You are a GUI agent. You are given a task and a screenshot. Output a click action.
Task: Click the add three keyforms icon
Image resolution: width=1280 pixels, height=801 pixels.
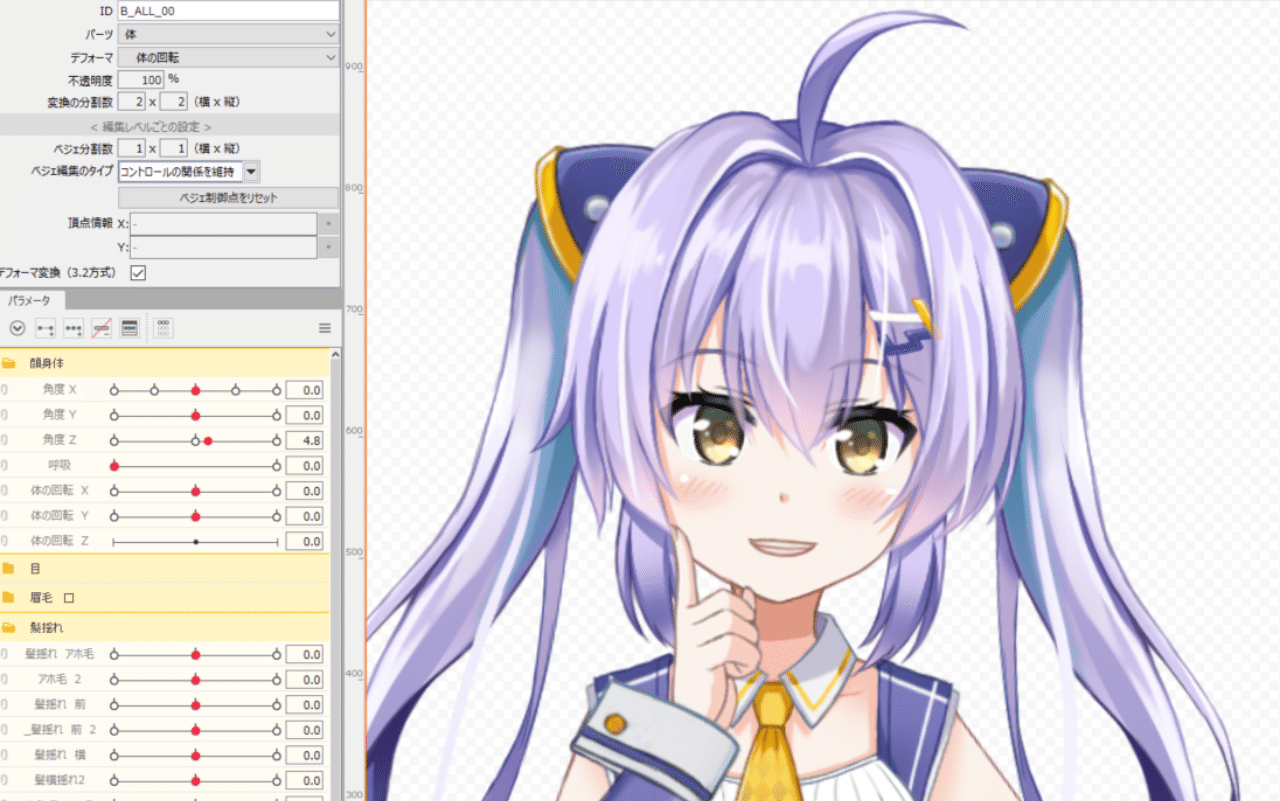point(73,328)
